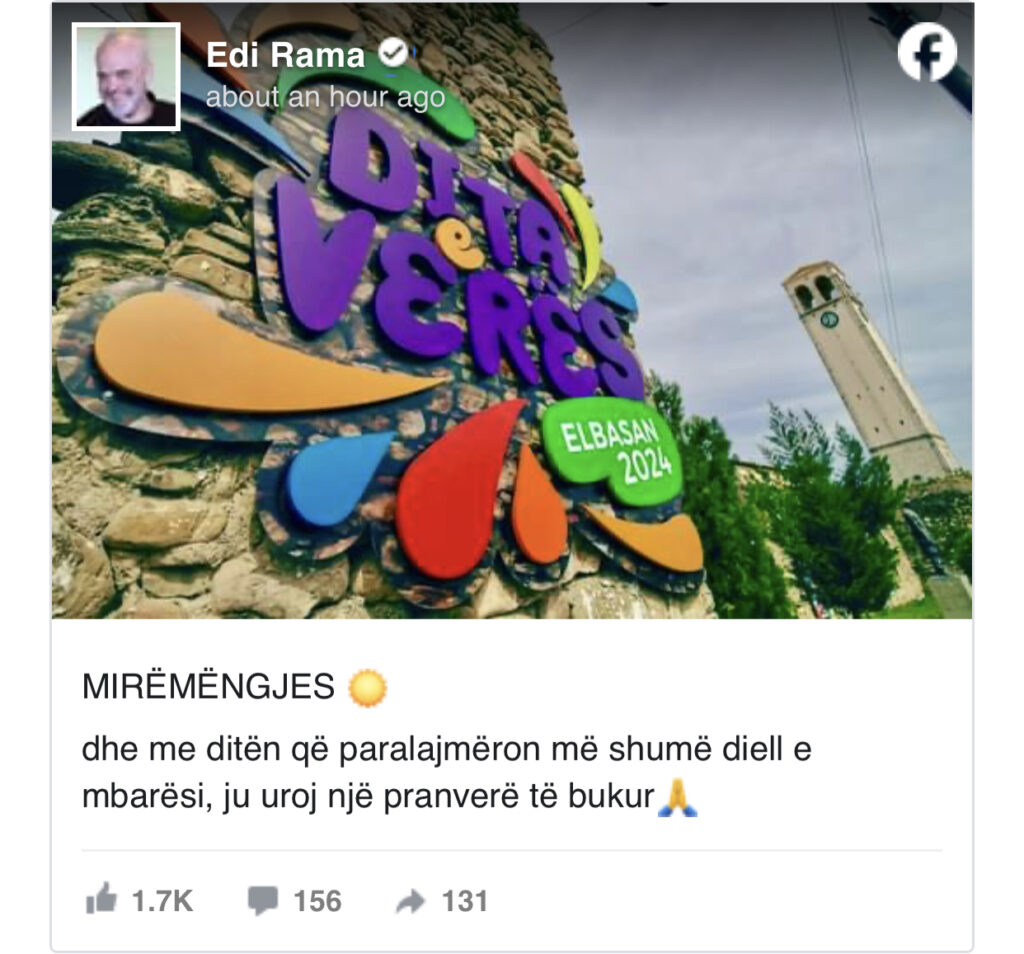Viewport: 1024px width, 954px height.
Task: Click the MIRËMËNGJES heading text
Action: (208, 687)
